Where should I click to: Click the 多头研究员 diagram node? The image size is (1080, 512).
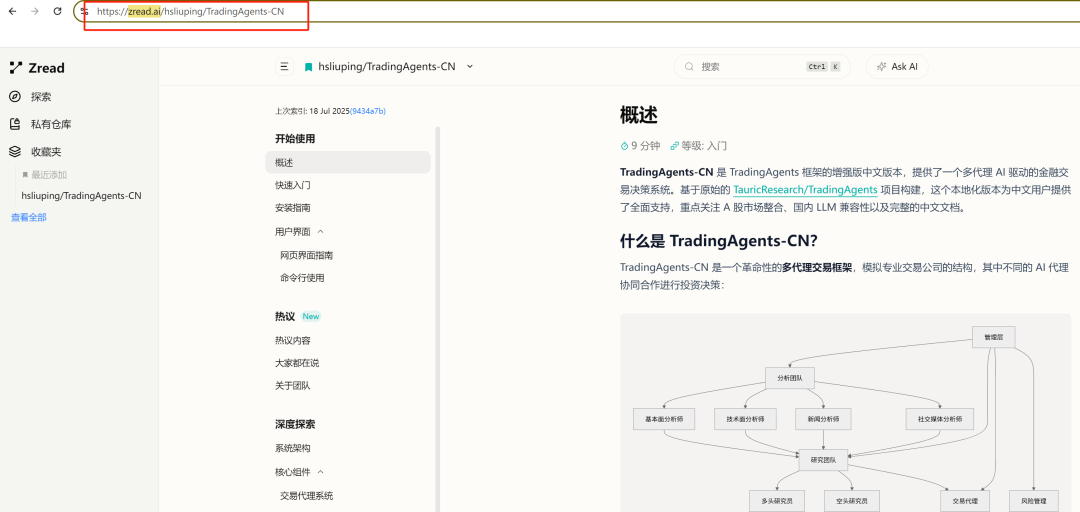777,501
